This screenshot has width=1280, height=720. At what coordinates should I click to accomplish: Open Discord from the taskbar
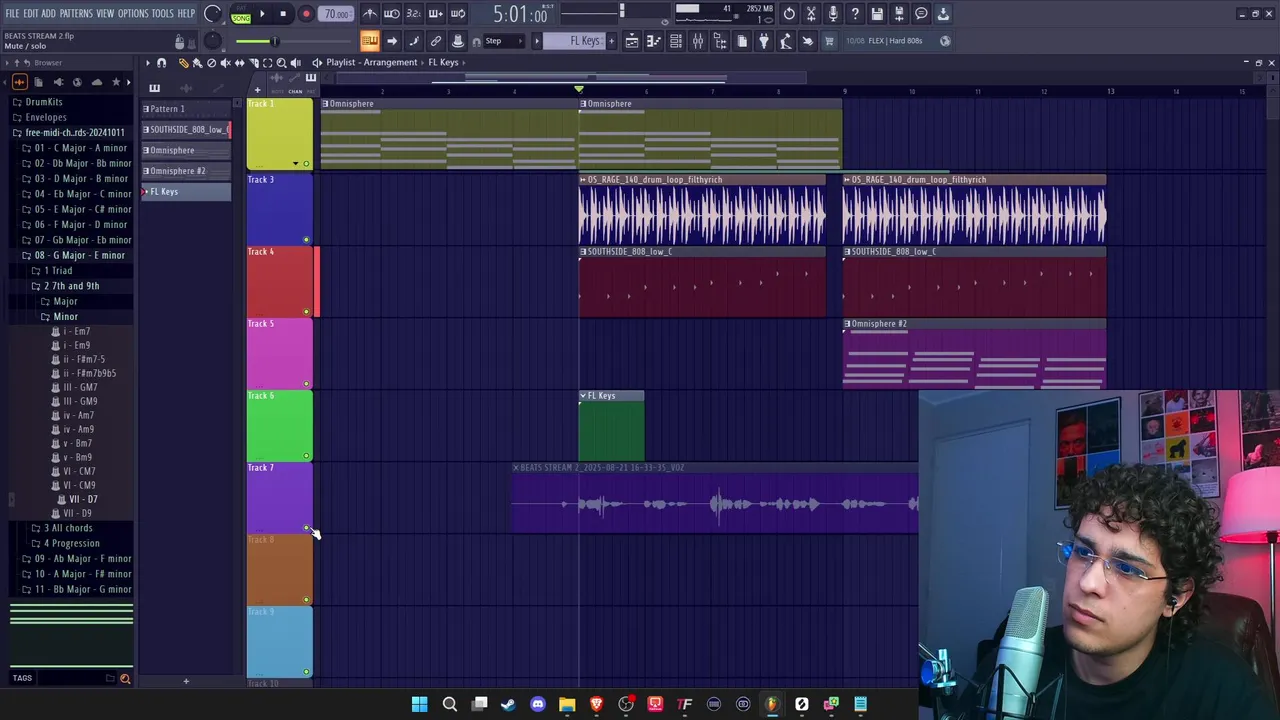coord(538,704)
